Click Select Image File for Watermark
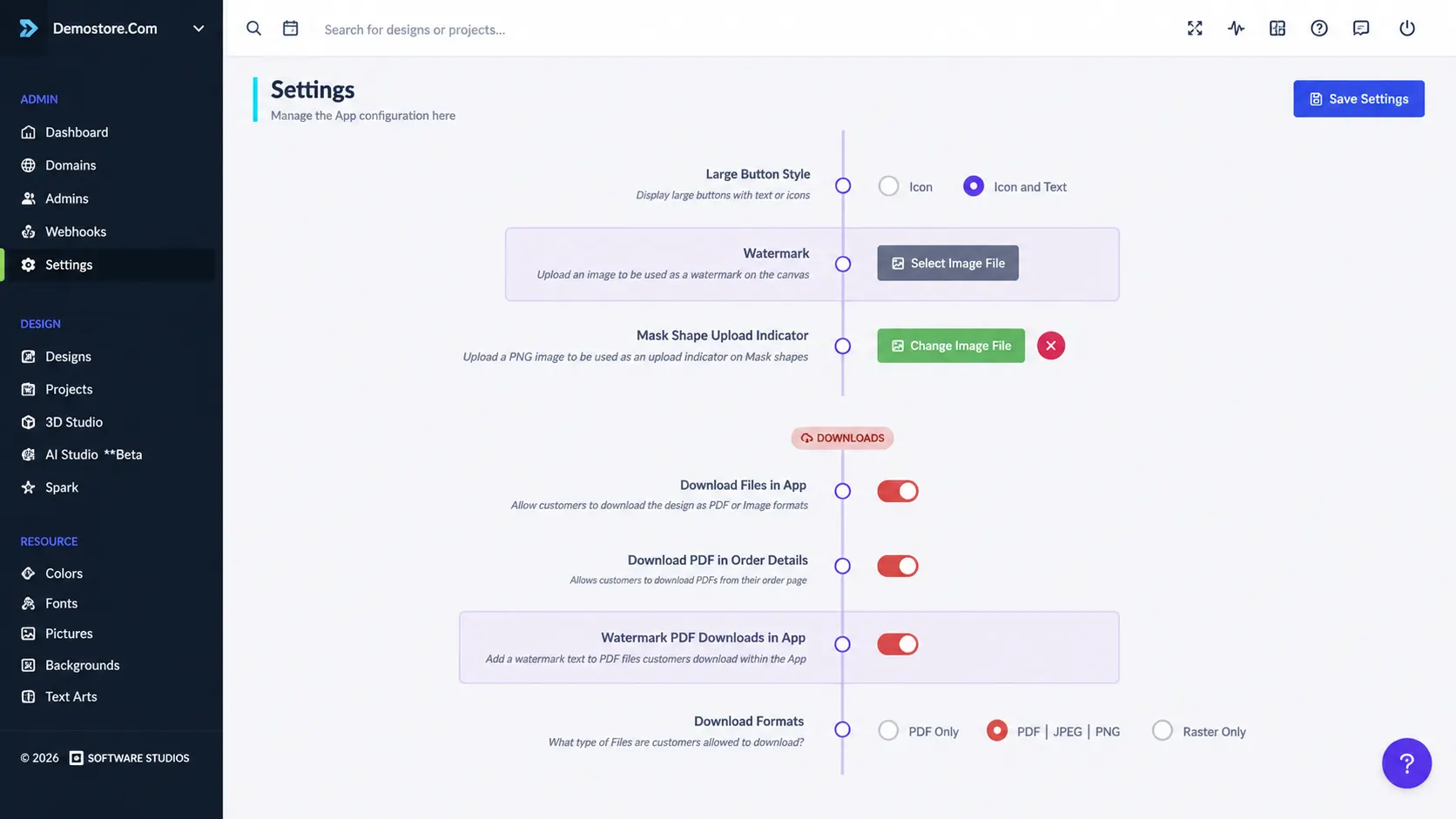1456x819 pixels. coord(947,263)
